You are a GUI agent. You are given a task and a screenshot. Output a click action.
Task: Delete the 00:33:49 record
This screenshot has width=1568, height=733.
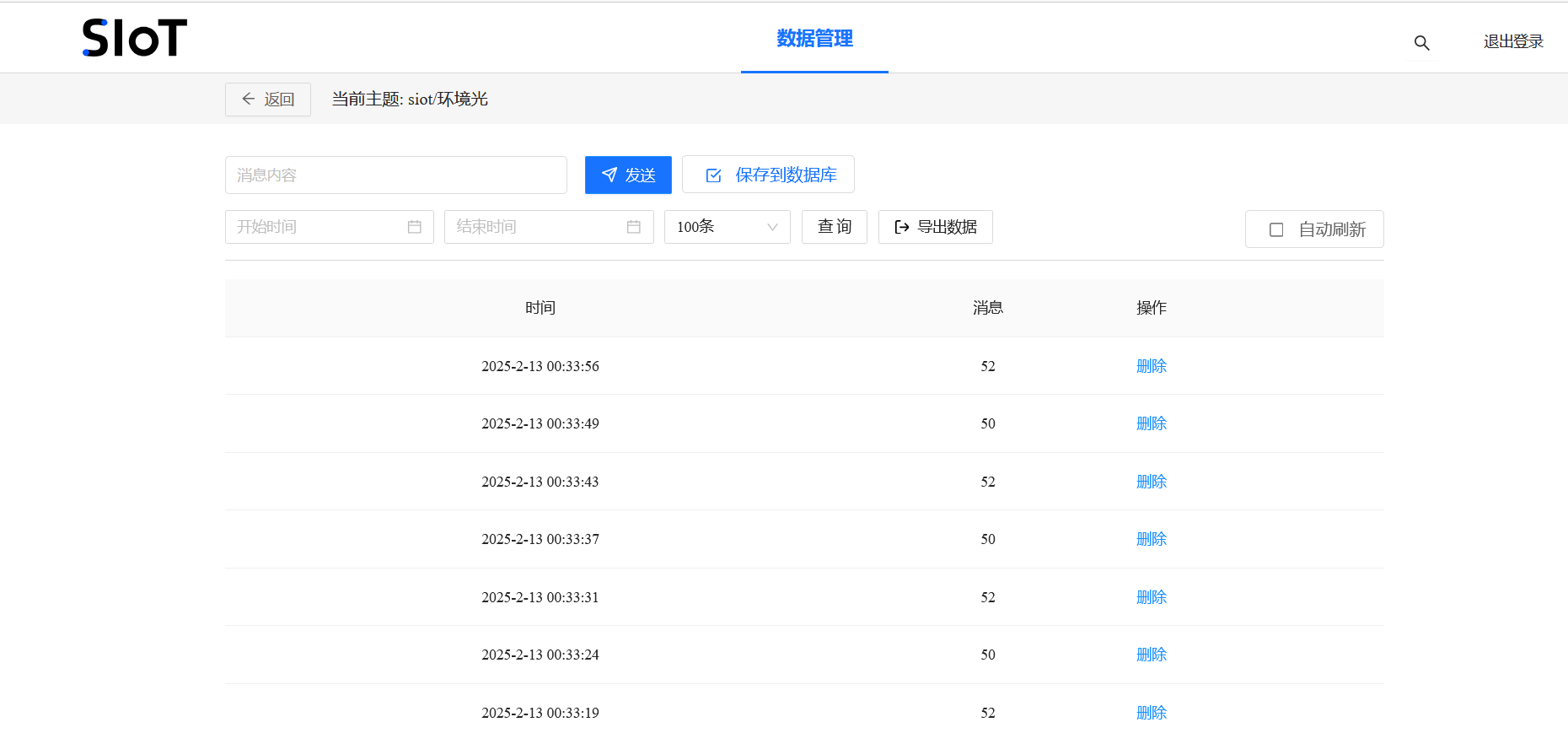(1152, 423)
